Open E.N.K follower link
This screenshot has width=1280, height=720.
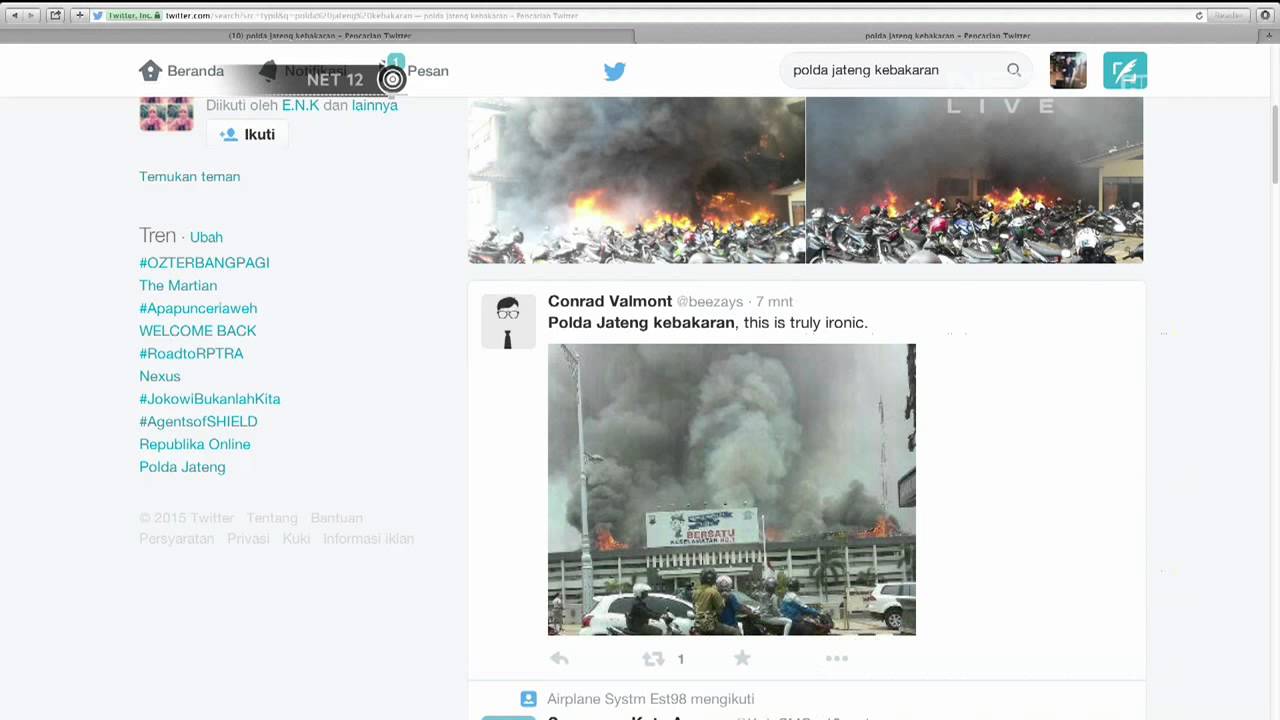tap(300, 105)
